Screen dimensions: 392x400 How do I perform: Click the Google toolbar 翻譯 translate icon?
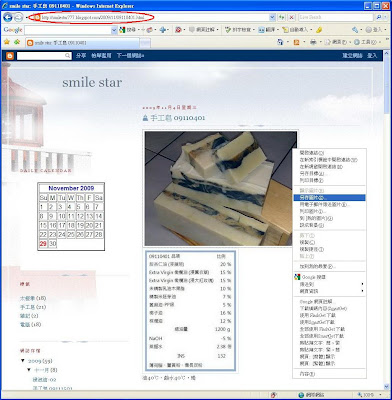pyautogui.click(x=262, y=30)
